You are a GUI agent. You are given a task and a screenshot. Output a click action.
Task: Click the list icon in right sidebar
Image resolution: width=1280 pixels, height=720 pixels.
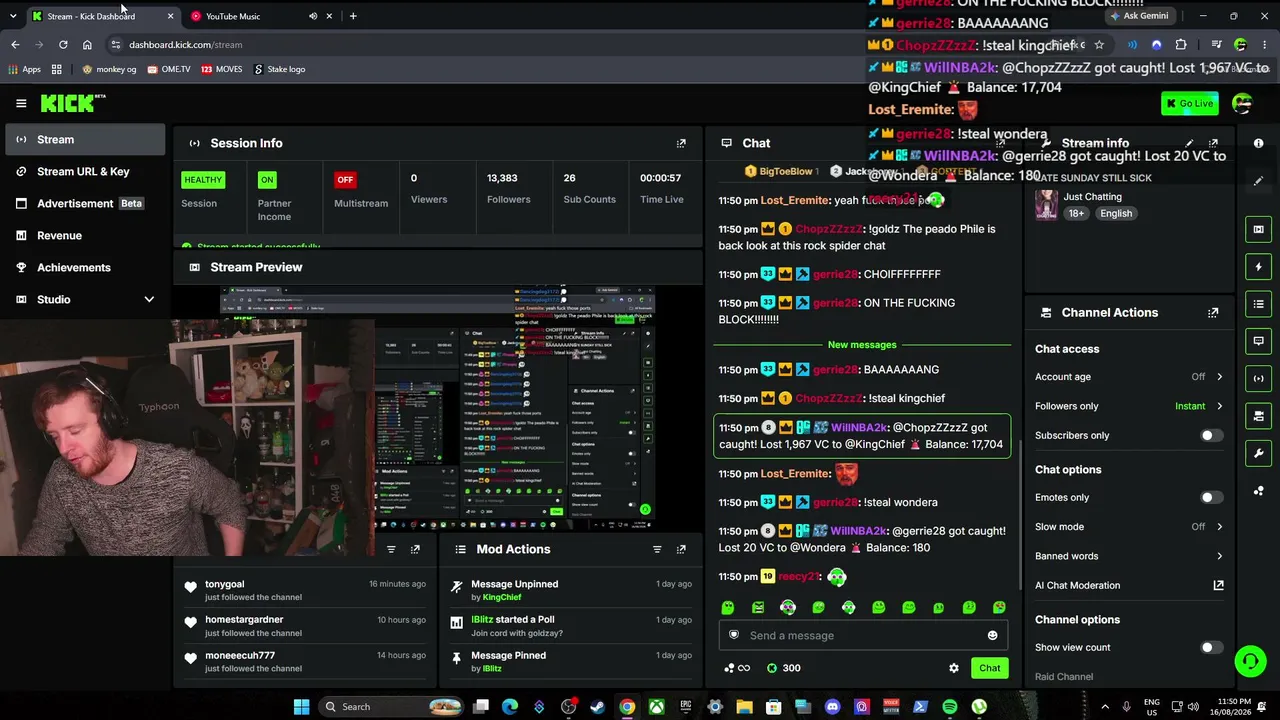(x=1259, y=304)
